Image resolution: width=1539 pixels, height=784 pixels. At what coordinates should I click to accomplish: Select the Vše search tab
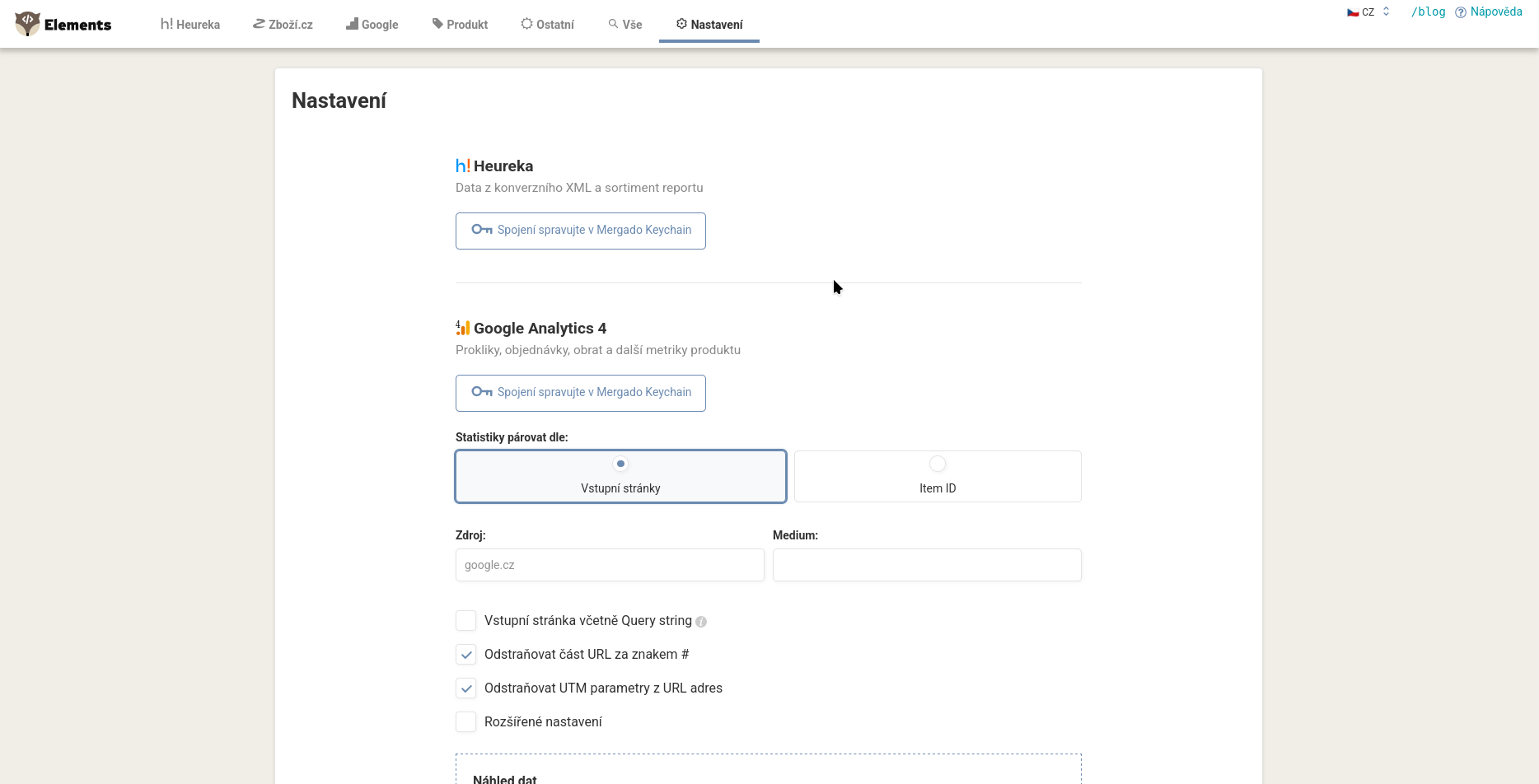point(625,25)
